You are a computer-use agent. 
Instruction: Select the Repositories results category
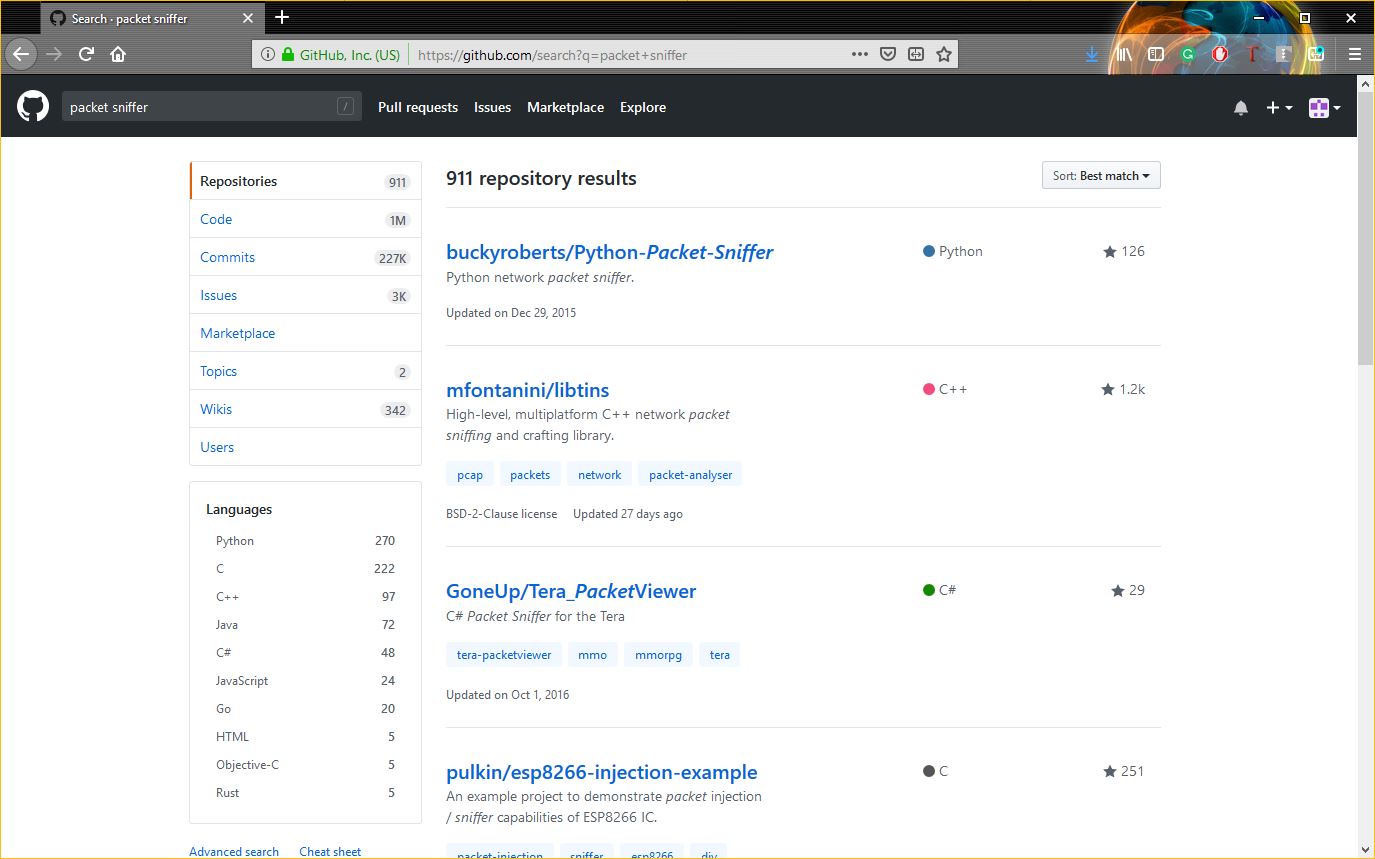pyautogui.click(x=305, y=181)
